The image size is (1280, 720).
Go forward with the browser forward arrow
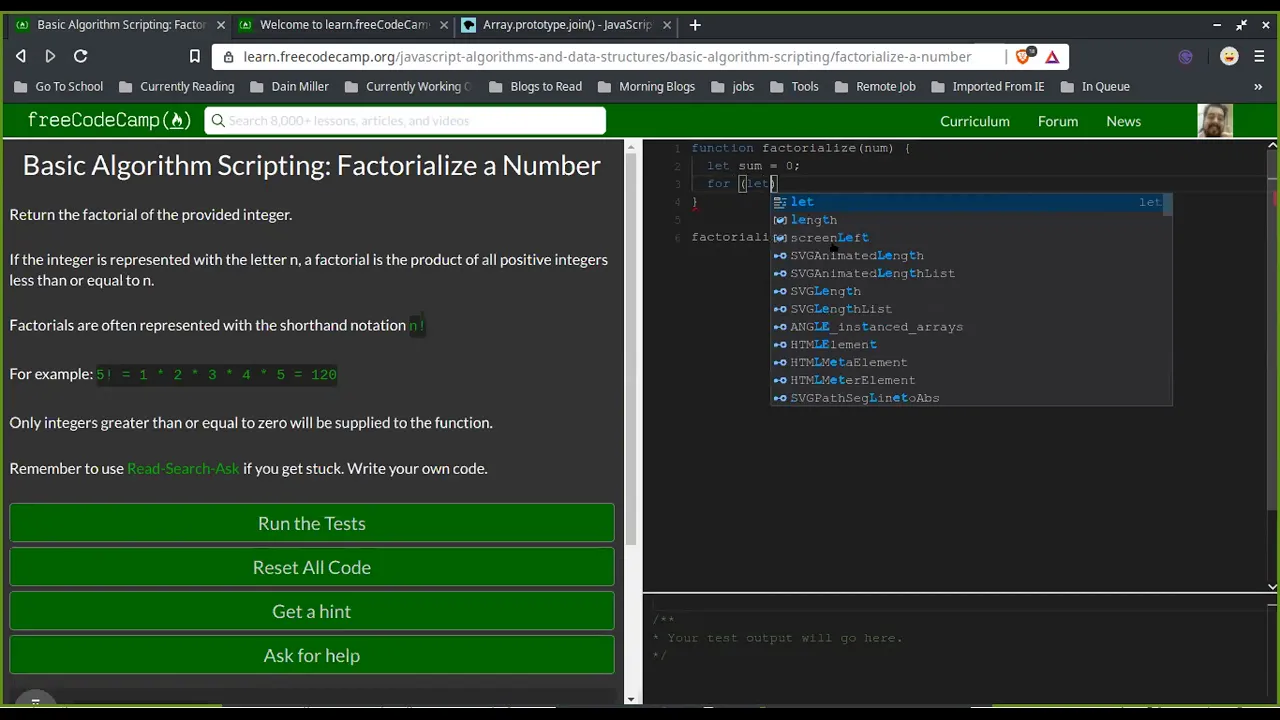(50, 57)
